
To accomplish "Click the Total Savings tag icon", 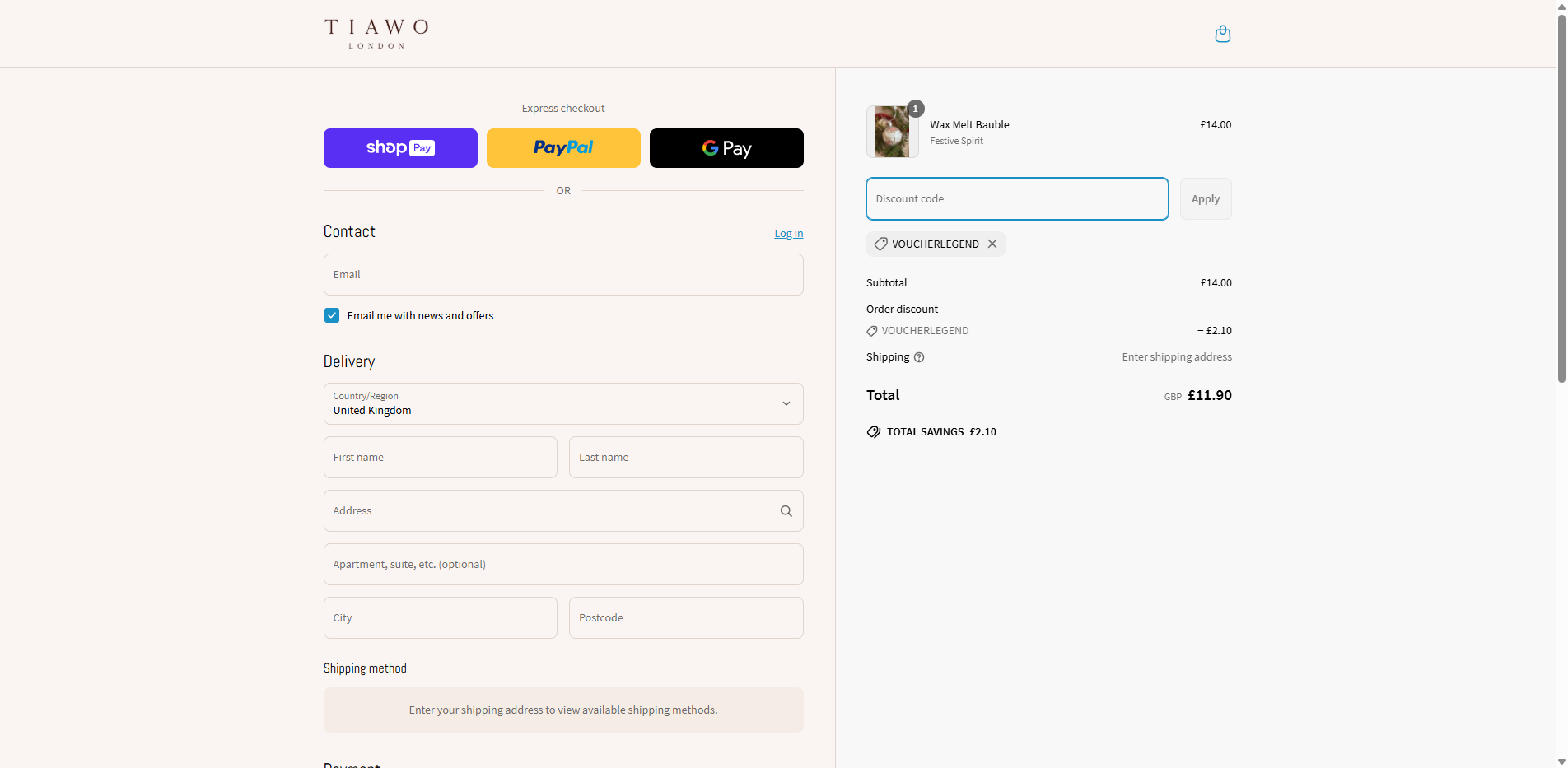I will tap(874, 431).
